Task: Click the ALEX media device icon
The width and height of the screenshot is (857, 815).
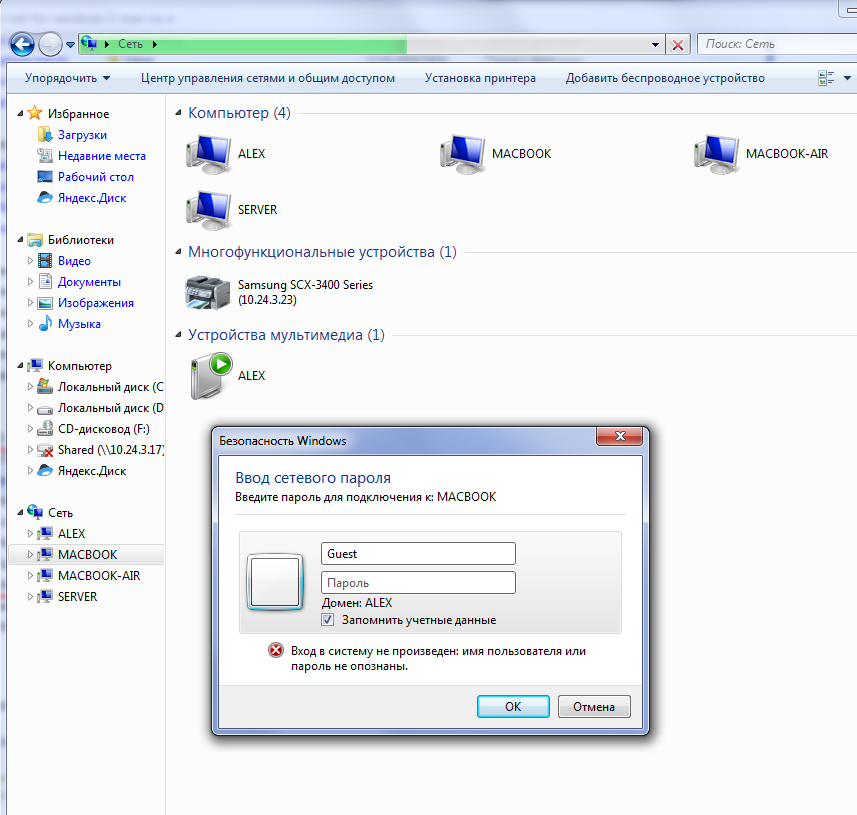Action: pyautogui.click(x=211, y=376)
